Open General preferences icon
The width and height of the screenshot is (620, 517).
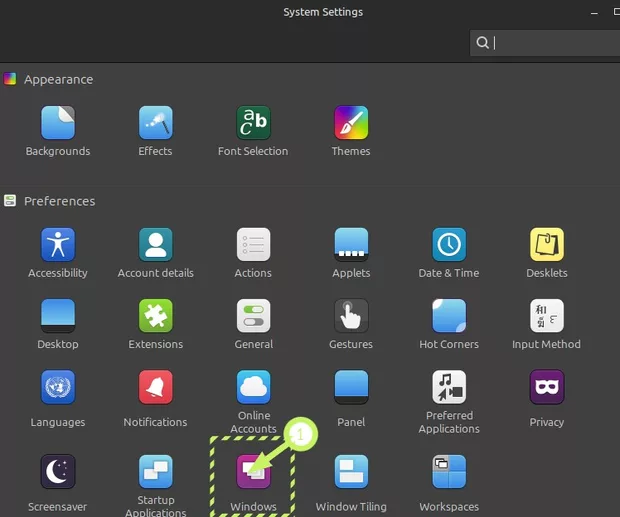click(253, 317)
